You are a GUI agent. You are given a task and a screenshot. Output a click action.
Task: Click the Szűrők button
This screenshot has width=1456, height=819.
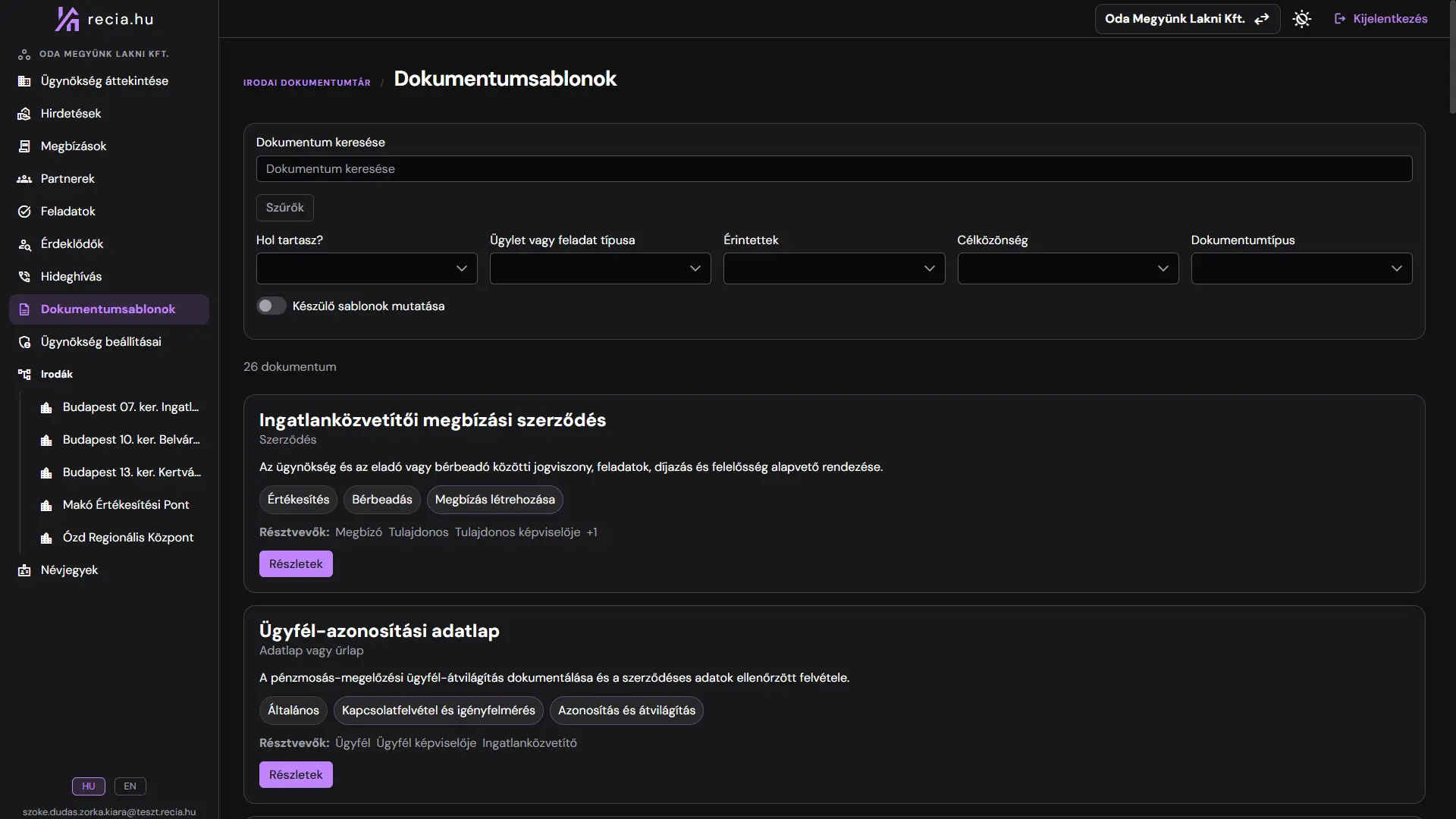point(285,208)
